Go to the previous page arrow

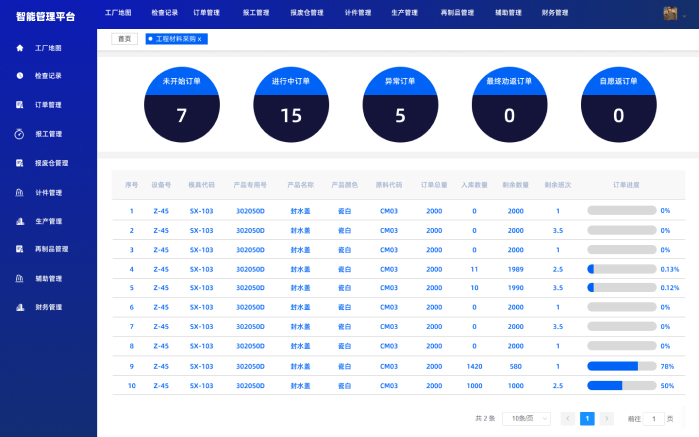point(568,419)
